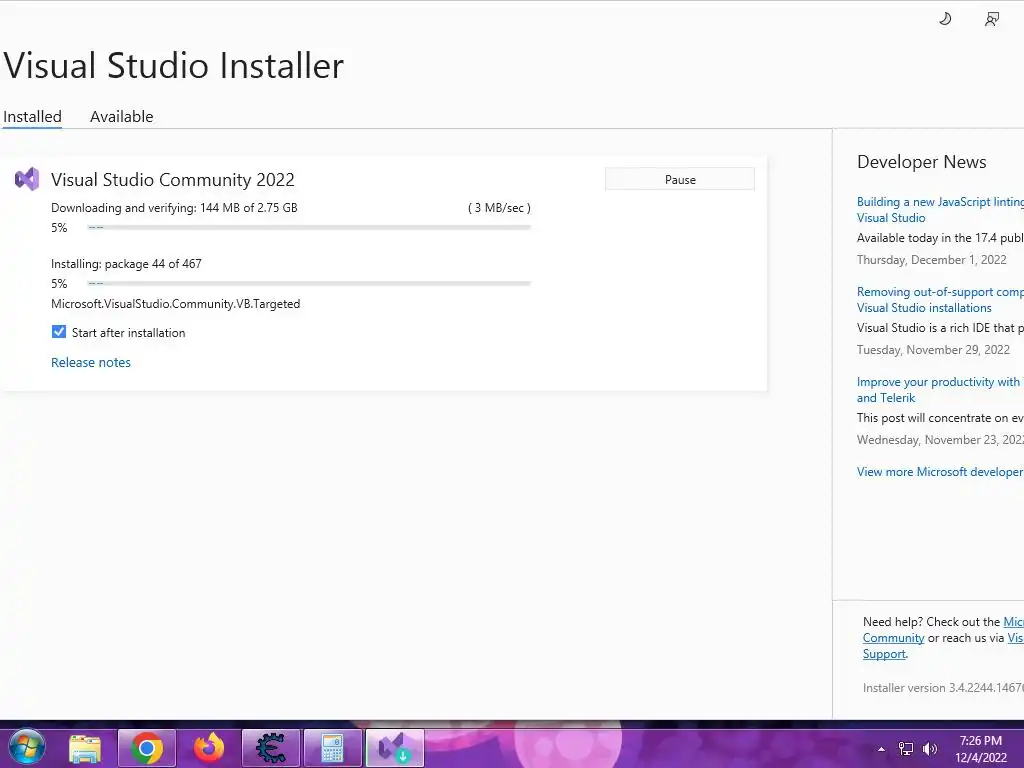The image size is (1024, 768).
Task: Open Removing out-of-support components article
Action: coord(940,300)
